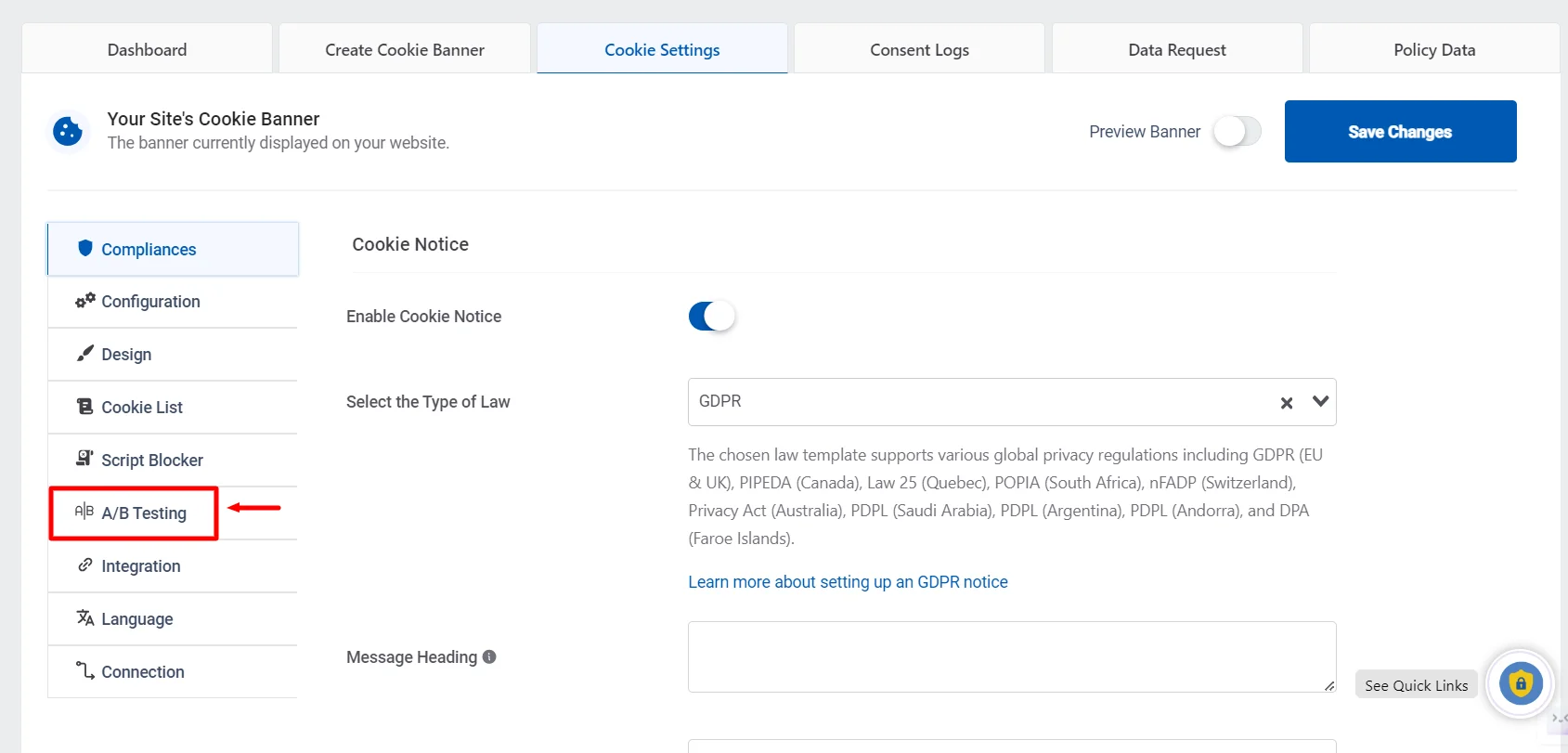This screenshot has height=753, width=1568.
Task: Open the Integration section
Action: [173, 566]
